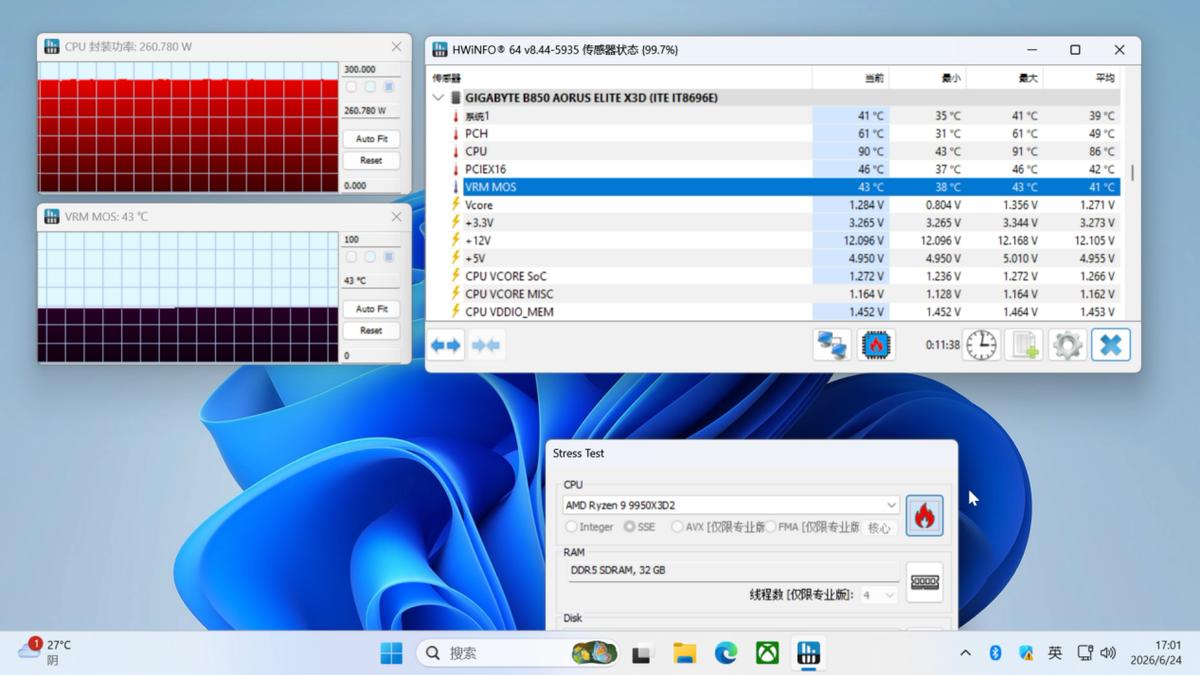The width and height of the screenshot is (1200, 675).
Task: Open Windows Start menu
Action: (391, 653)
